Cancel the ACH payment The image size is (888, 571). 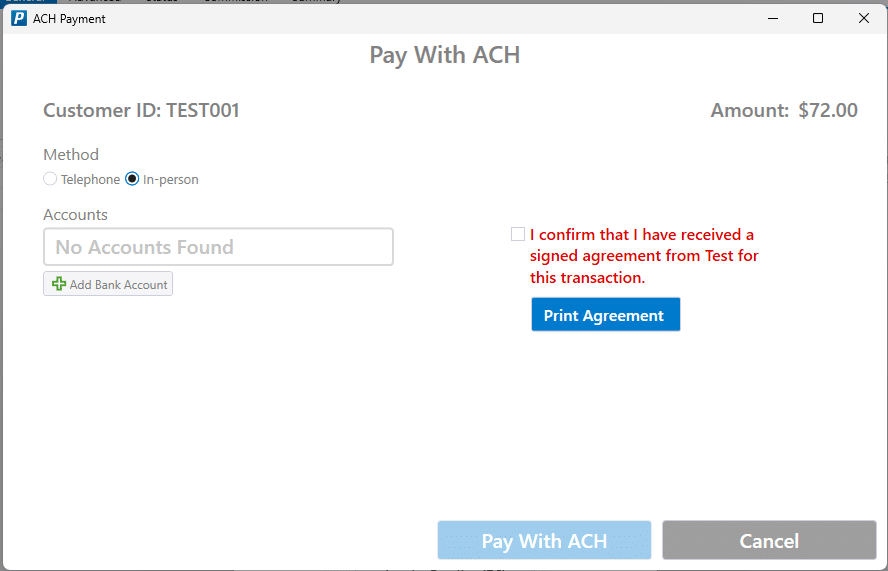pyautogui.click(x=769, y=540)
